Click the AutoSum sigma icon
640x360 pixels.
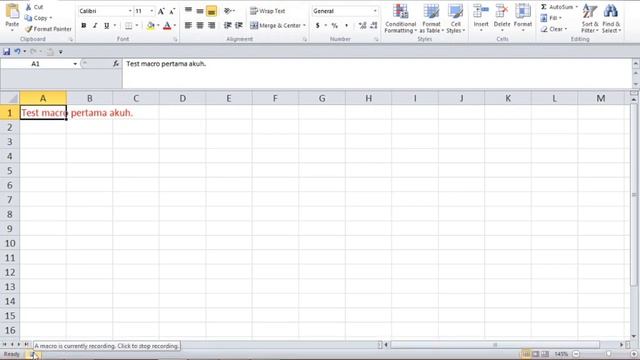point(544,7)
